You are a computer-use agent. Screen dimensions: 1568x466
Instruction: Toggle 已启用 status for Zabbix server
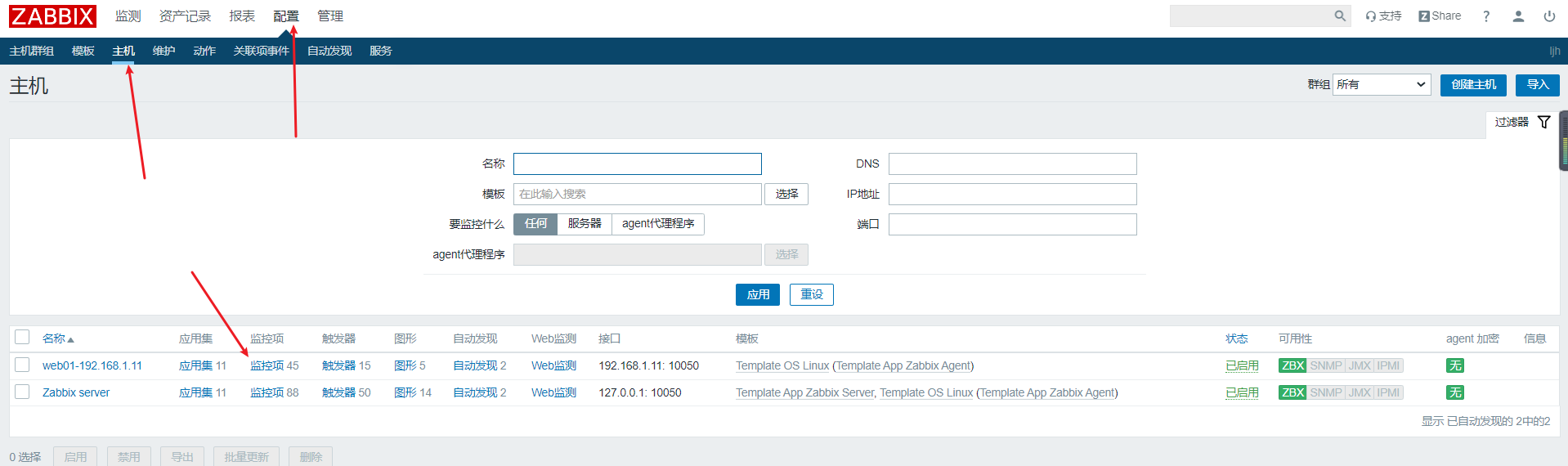[x=1242, y=392]
